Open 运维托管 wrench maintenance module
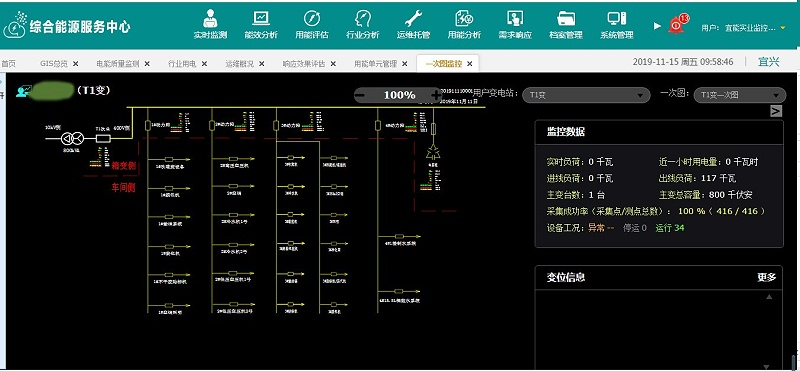The image size is (800, 371). coord(413,24)
